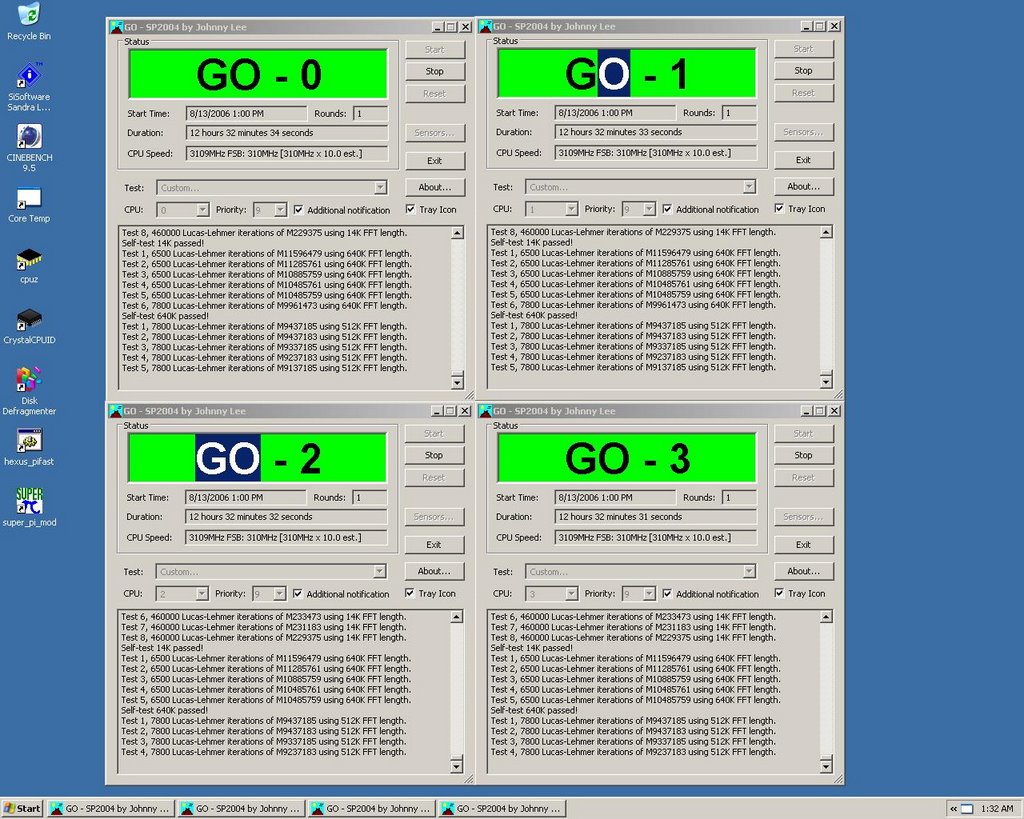Click the log scroll-up arrow in the GO - 0 window

click(x=457, y=233)
